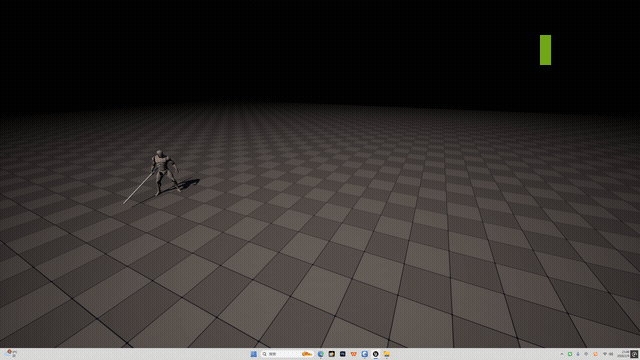Viewport: 640px width, 360px height.
Task: Expand the hidden system tray icons chevron
Action: [562, 354]
